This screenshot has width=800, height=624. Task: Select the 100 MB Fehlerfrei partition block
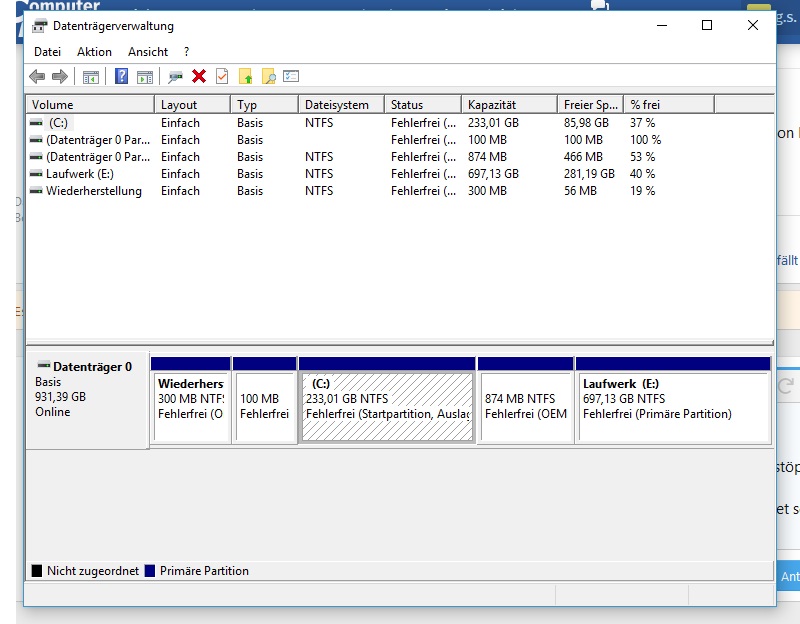pos(264,400)
